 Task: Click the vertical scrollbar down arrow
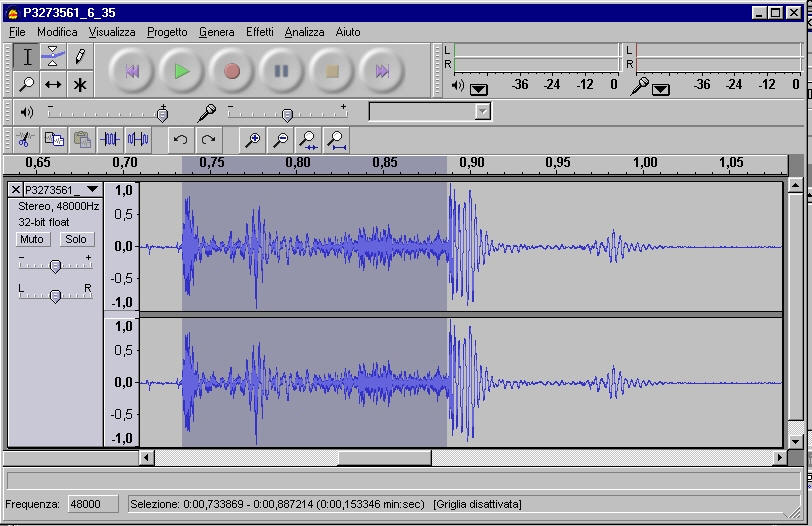(796, 442)
